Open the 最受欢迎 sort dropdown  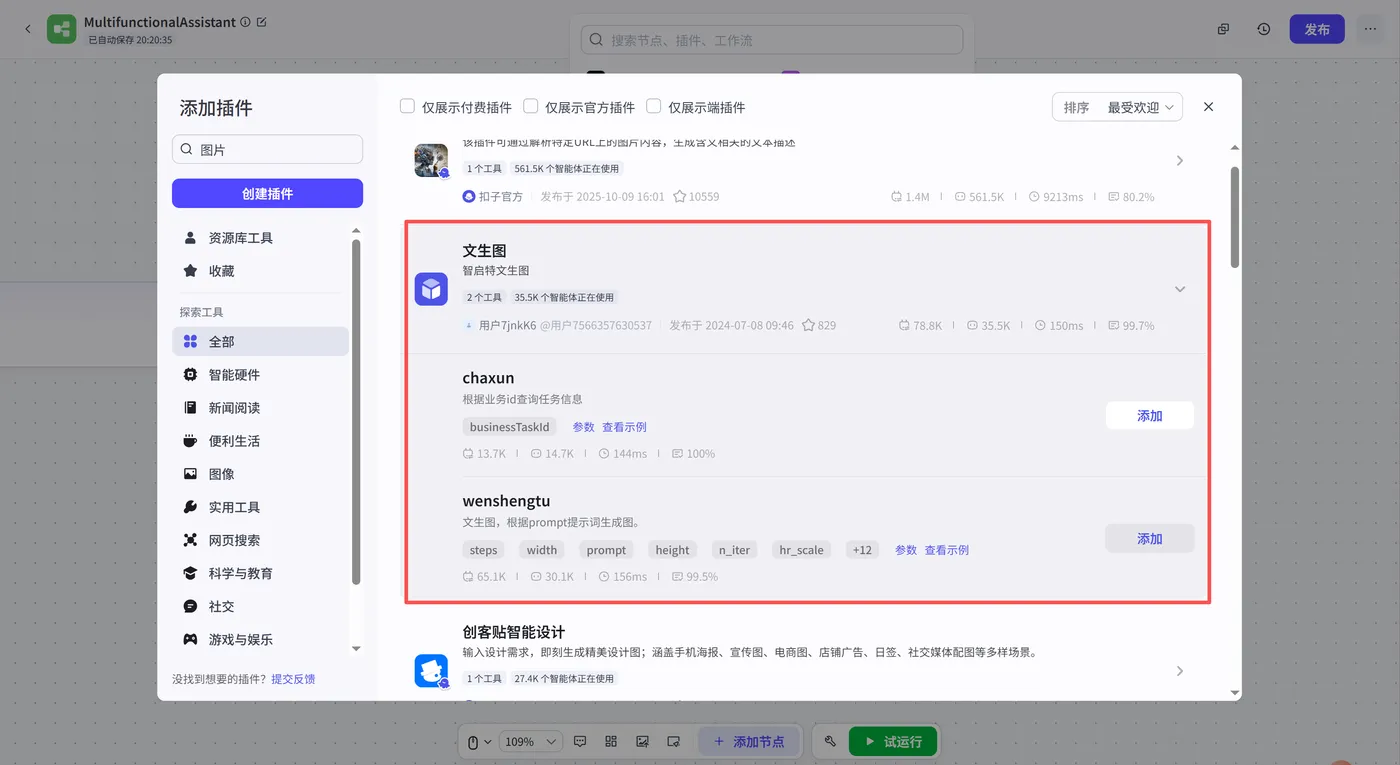coord(1138,106)
